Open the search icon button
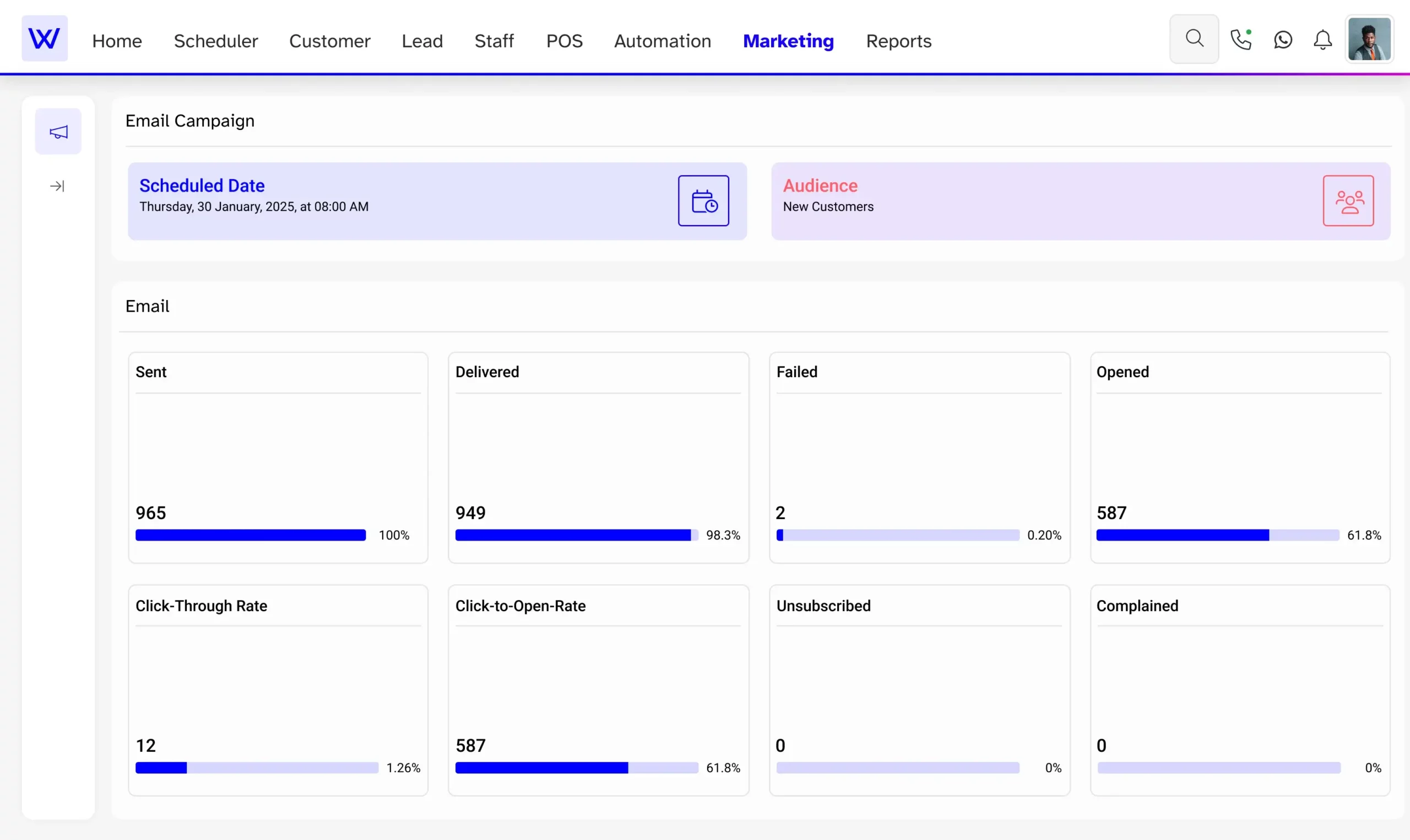 coord(1194,39)
